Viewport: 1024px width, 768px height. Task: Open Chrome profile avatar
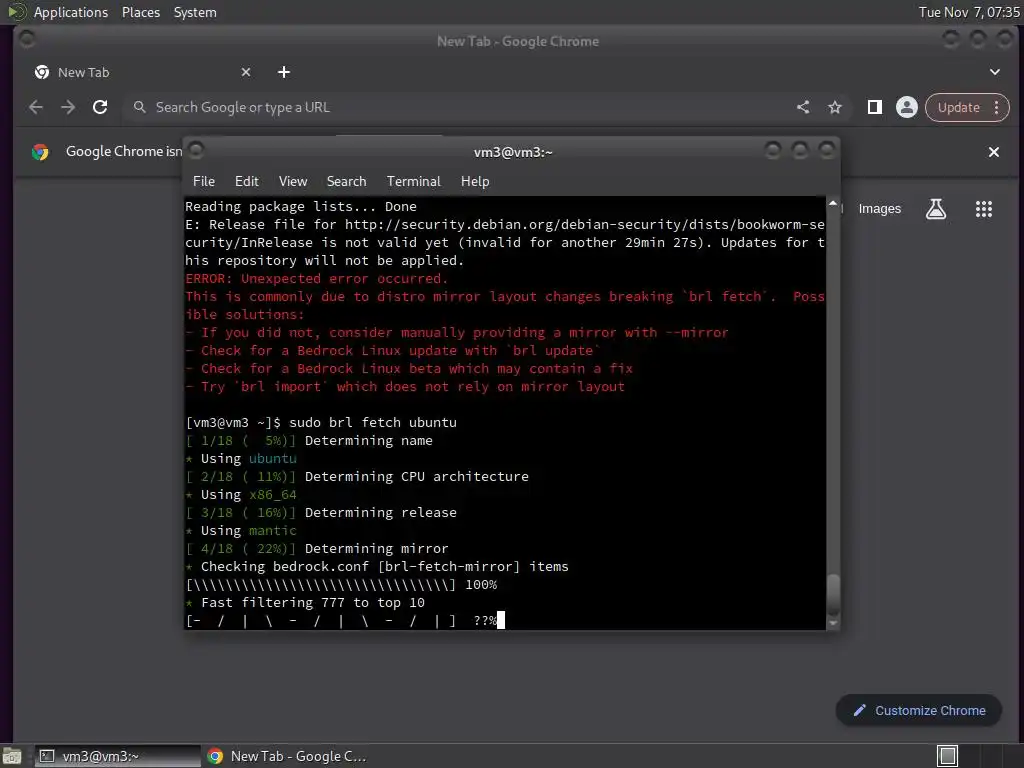tap(906, 107)
